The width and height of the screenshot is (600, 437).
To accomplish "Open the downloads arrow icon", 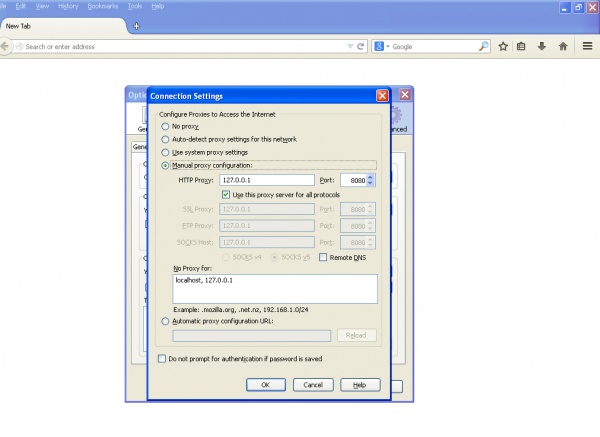I will coord(541,47).
